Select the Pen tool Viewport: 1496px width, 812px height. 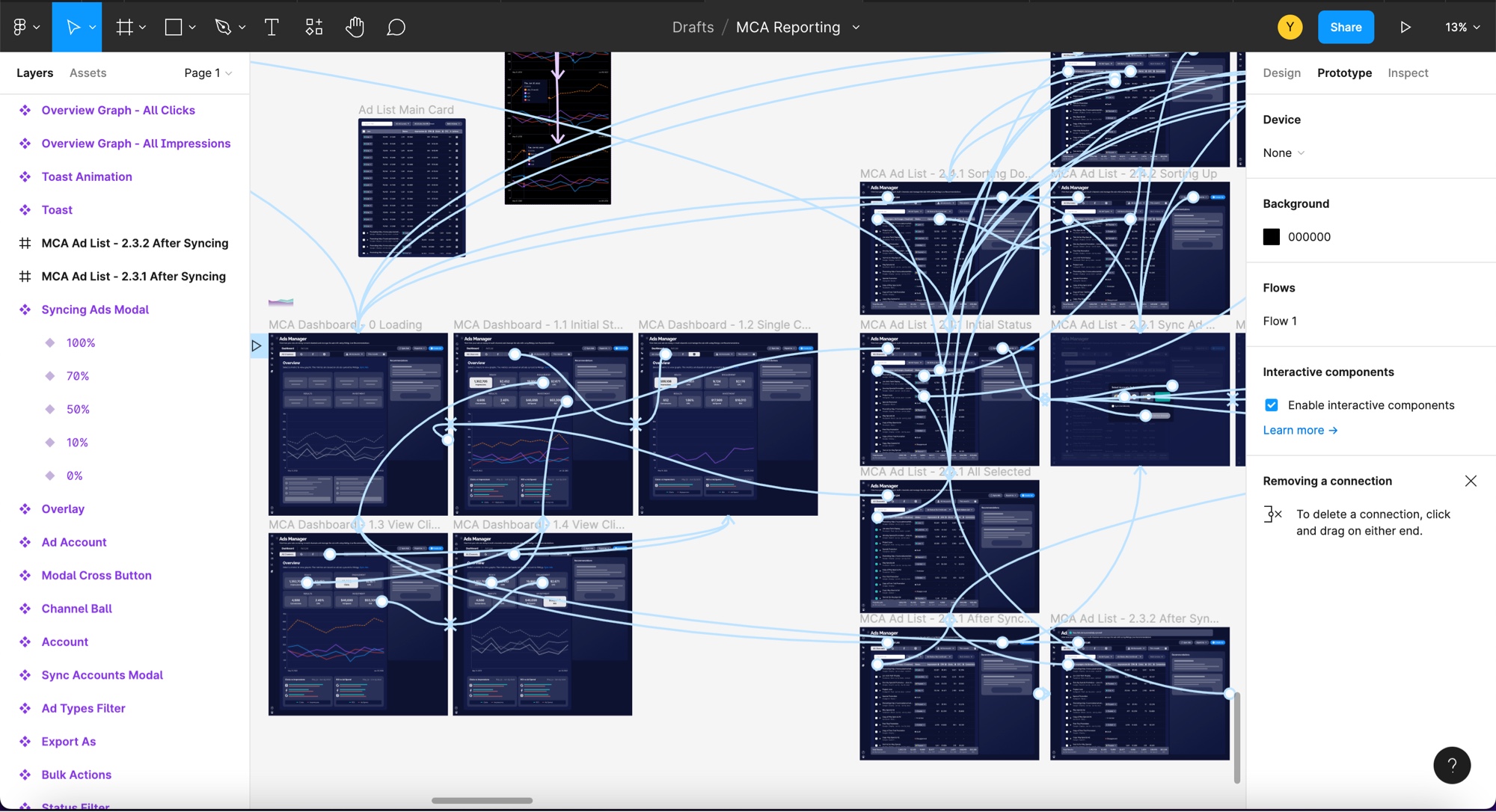pyautogui.click(x=223, y=27)
